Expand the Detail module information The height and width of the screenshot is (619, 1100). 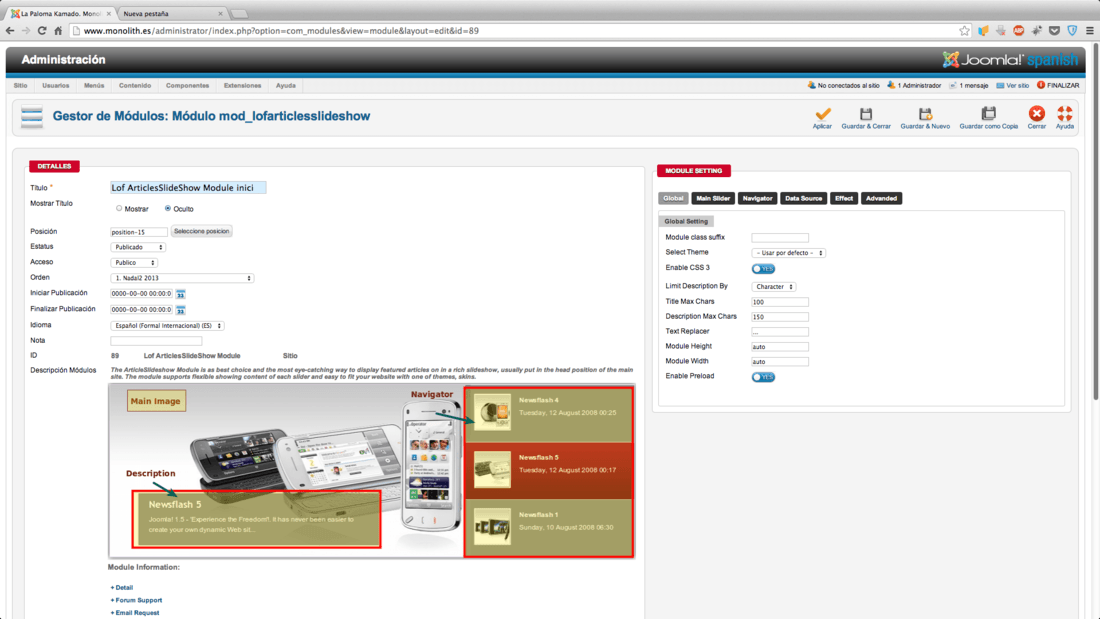(x=121, y=587)
